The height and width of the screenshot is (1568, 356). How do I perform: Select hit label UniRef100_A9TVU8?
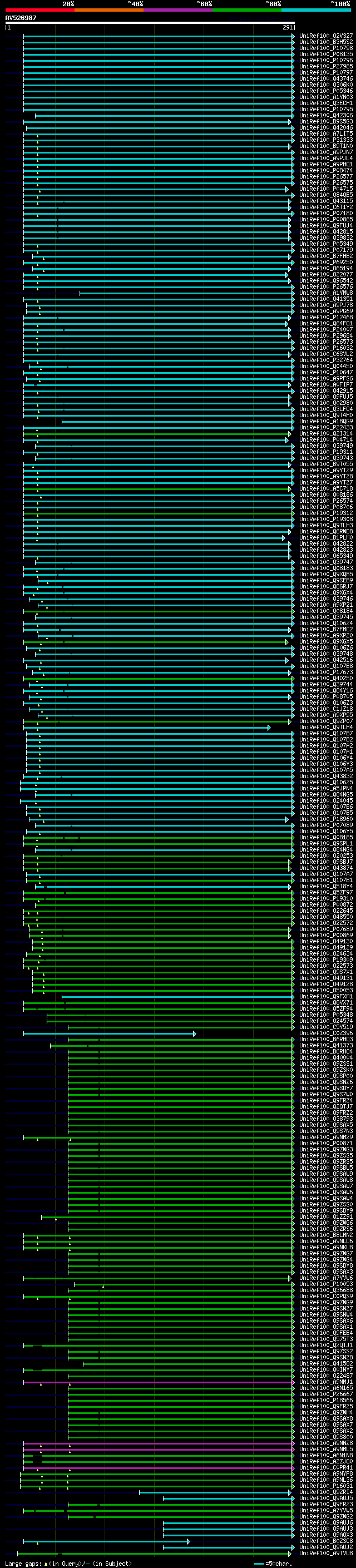[326, 1554]
